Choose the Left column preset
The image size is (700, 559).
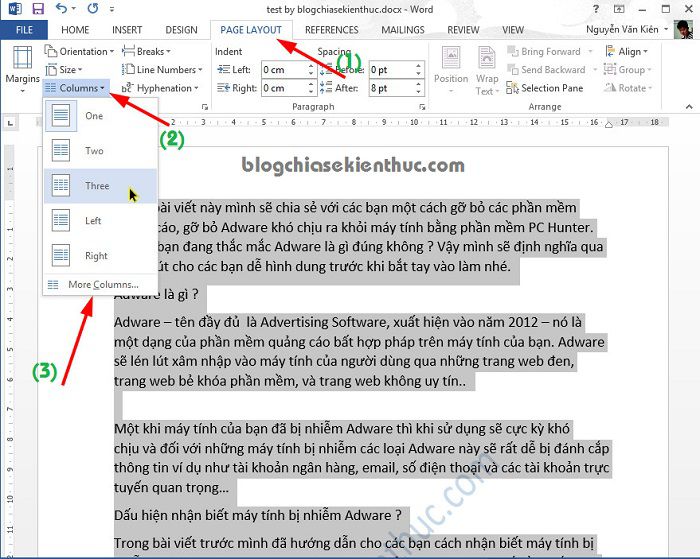pyautogui.click(x=100, y=221)
